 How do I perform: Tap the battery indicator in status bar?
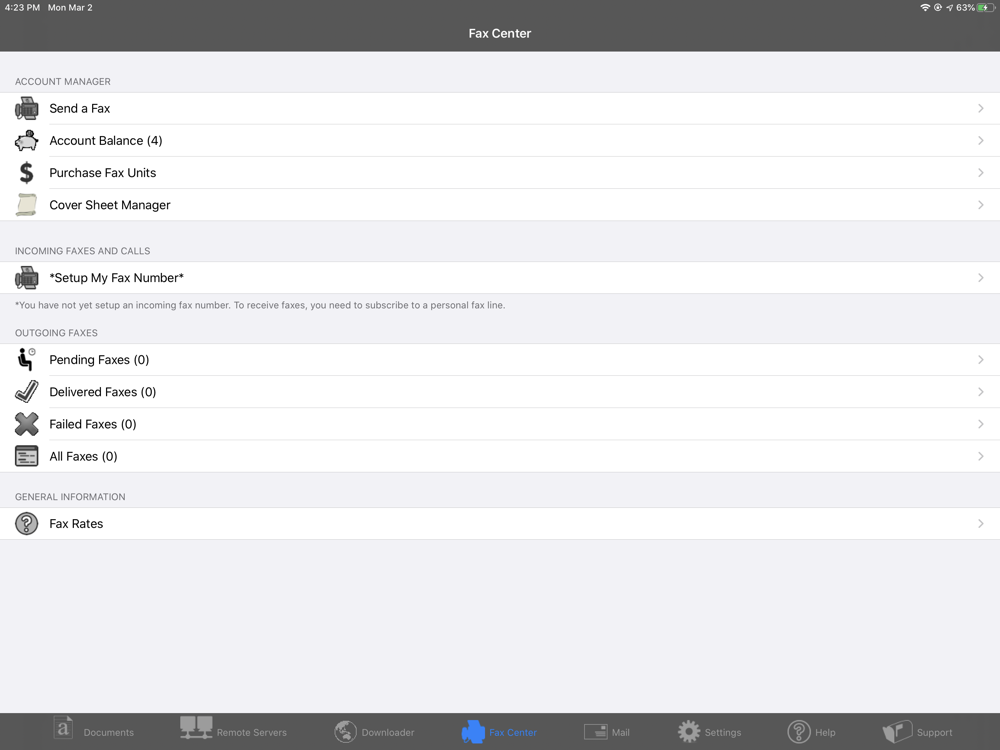point(986,8)
